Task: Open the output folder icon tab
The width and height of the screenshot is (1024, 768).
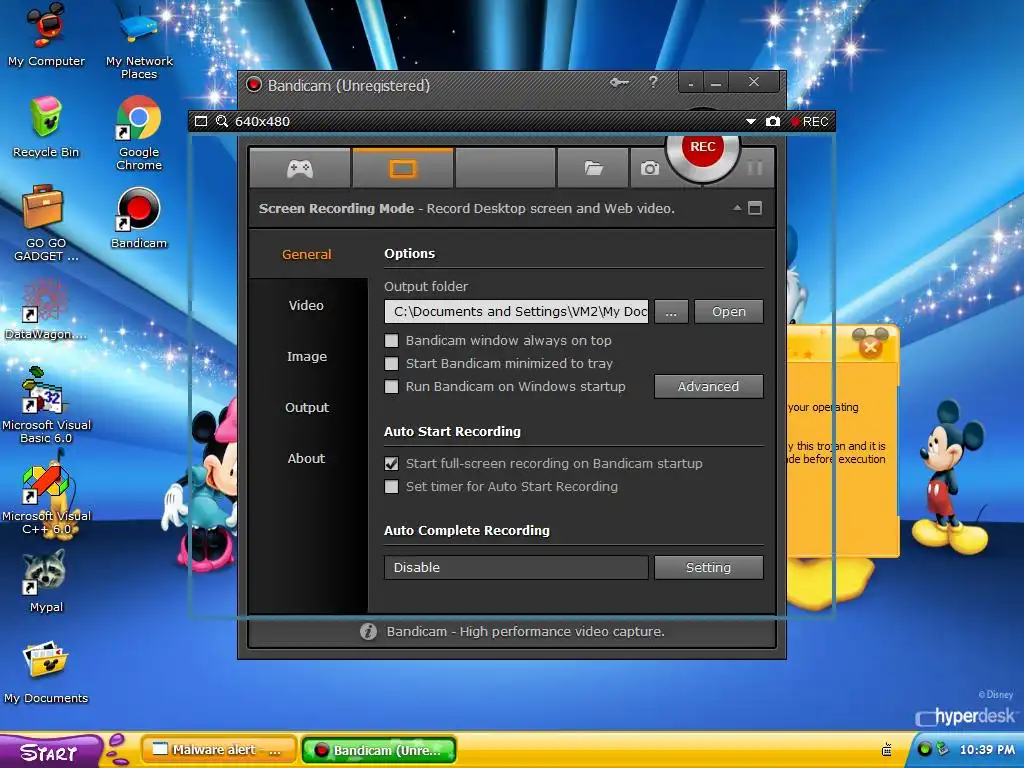Action: pos(593,168)
